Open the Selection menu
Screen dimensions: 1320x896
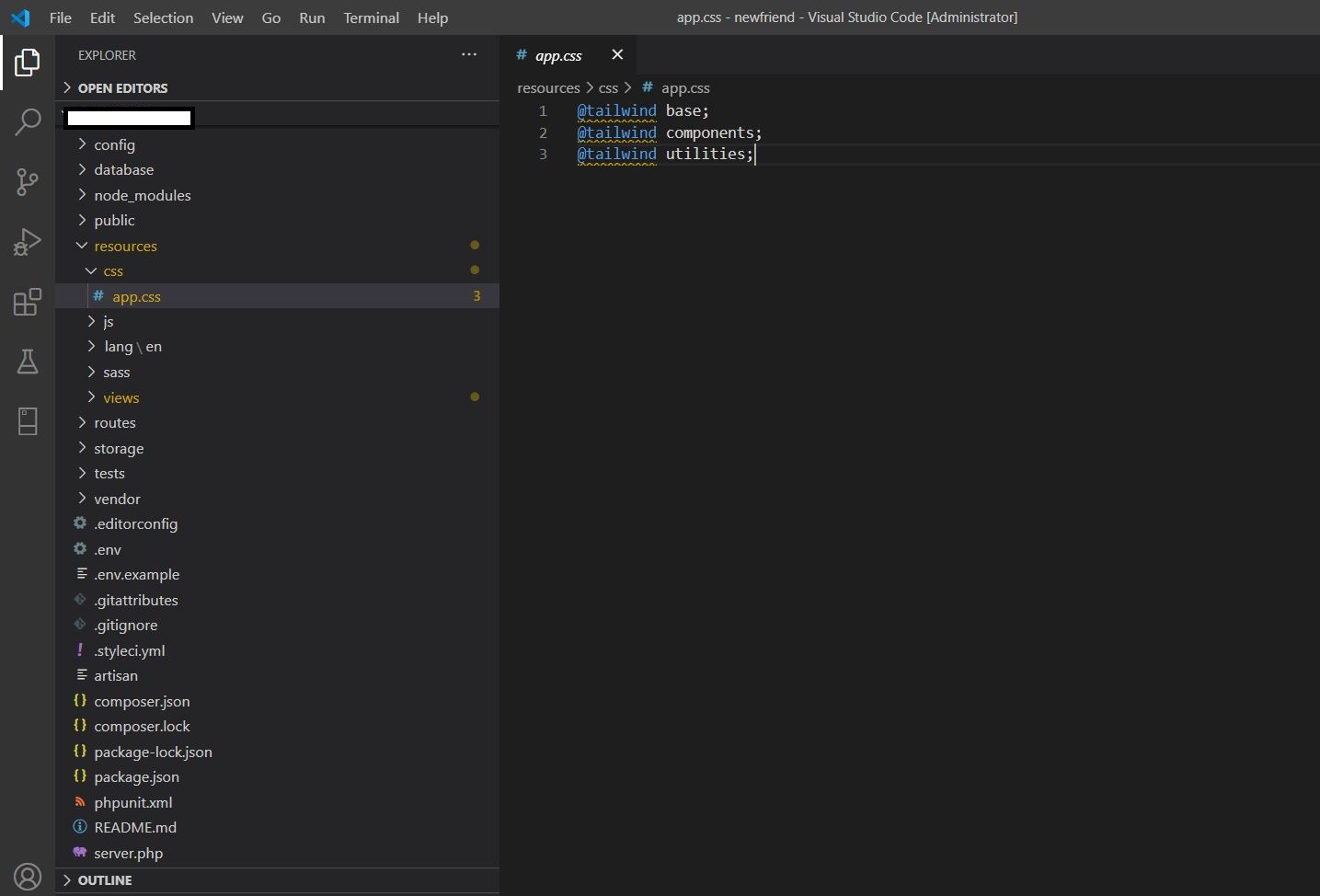pyautogui.click(x=163, y=17)
